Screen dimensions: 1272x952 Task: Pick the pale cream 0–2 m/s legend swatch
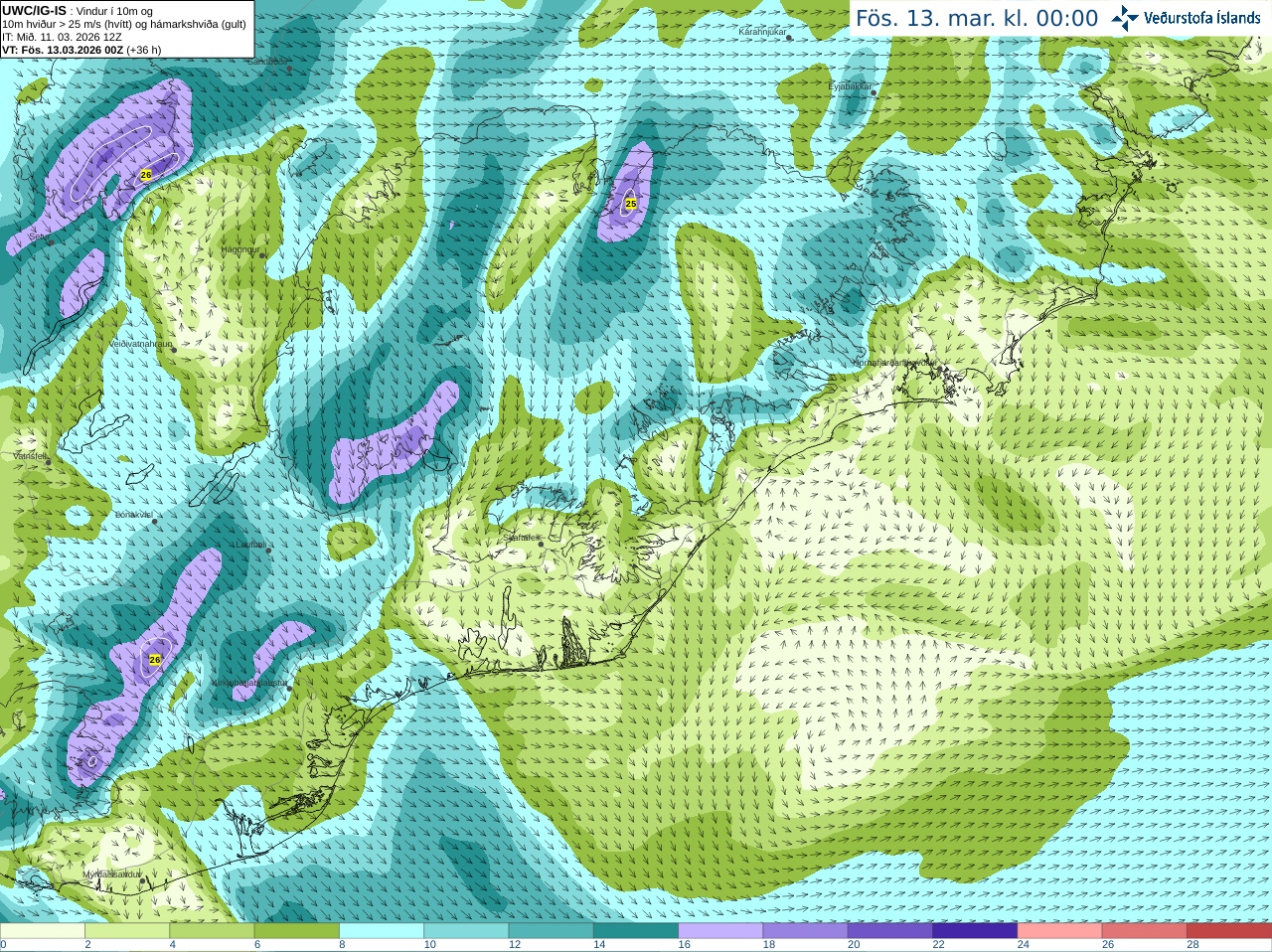pyautogui.click(x=43, y=931)
